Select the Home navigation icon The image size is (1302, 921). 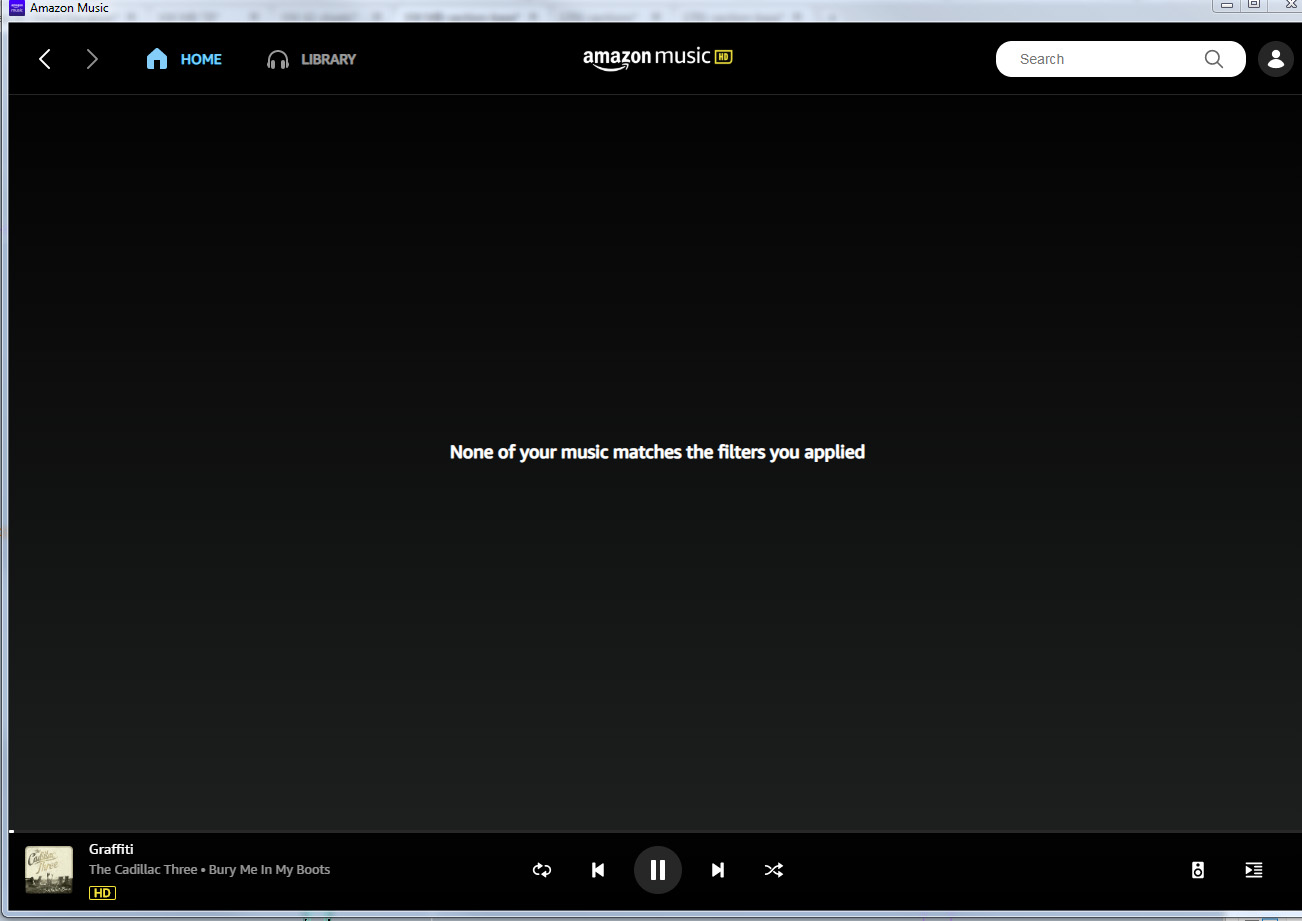click(157, 58)
